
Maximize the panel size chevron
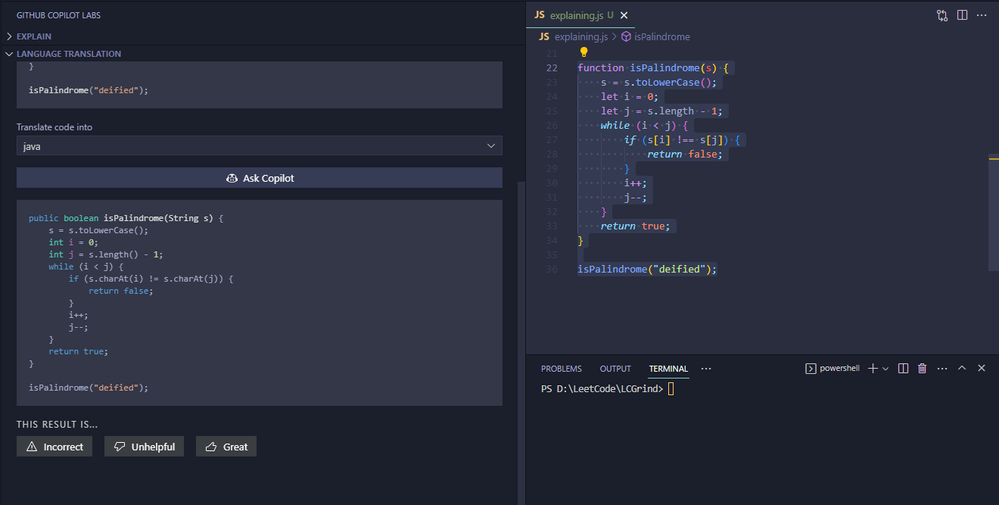(962, 368)
